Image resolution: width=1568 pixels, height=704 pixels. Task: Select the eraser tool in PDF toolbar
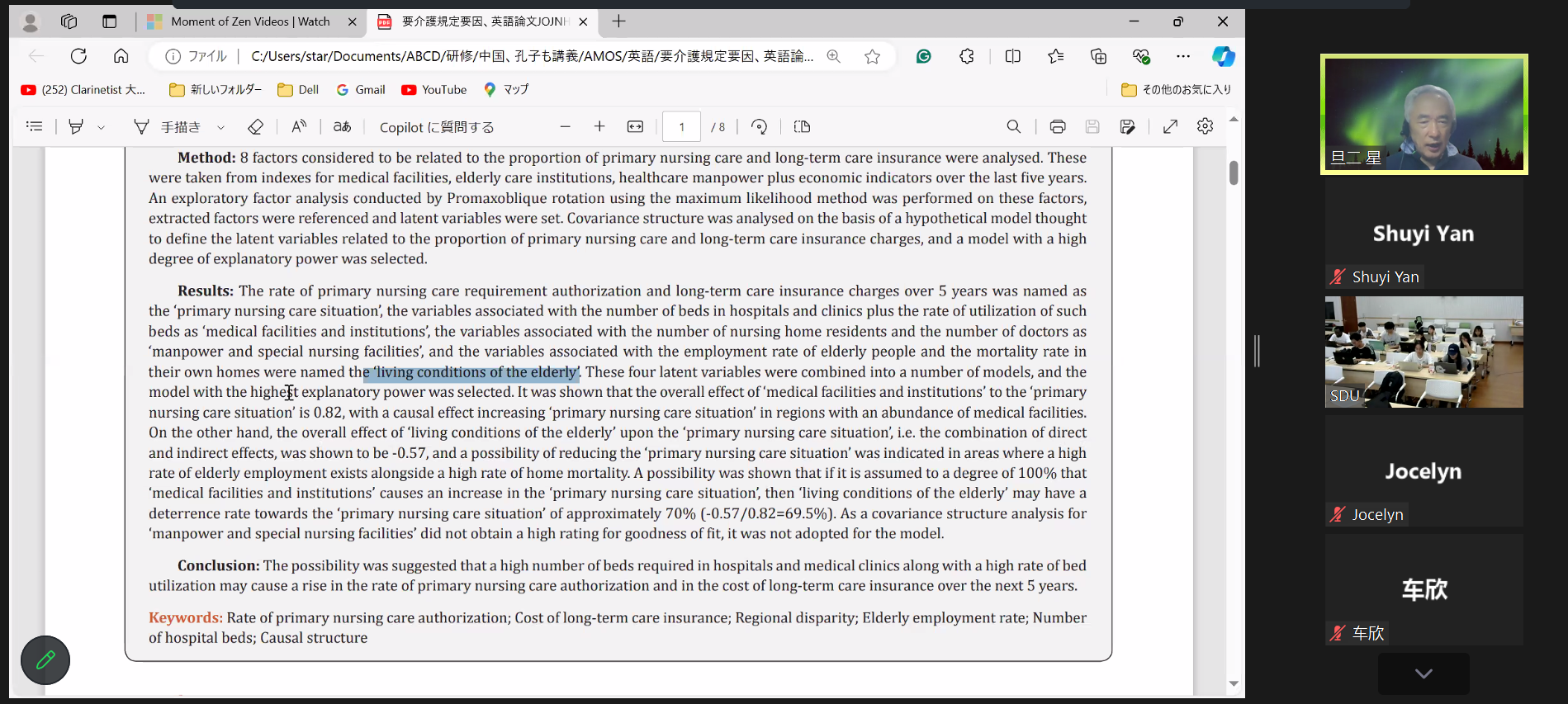(x=256, y=126)
